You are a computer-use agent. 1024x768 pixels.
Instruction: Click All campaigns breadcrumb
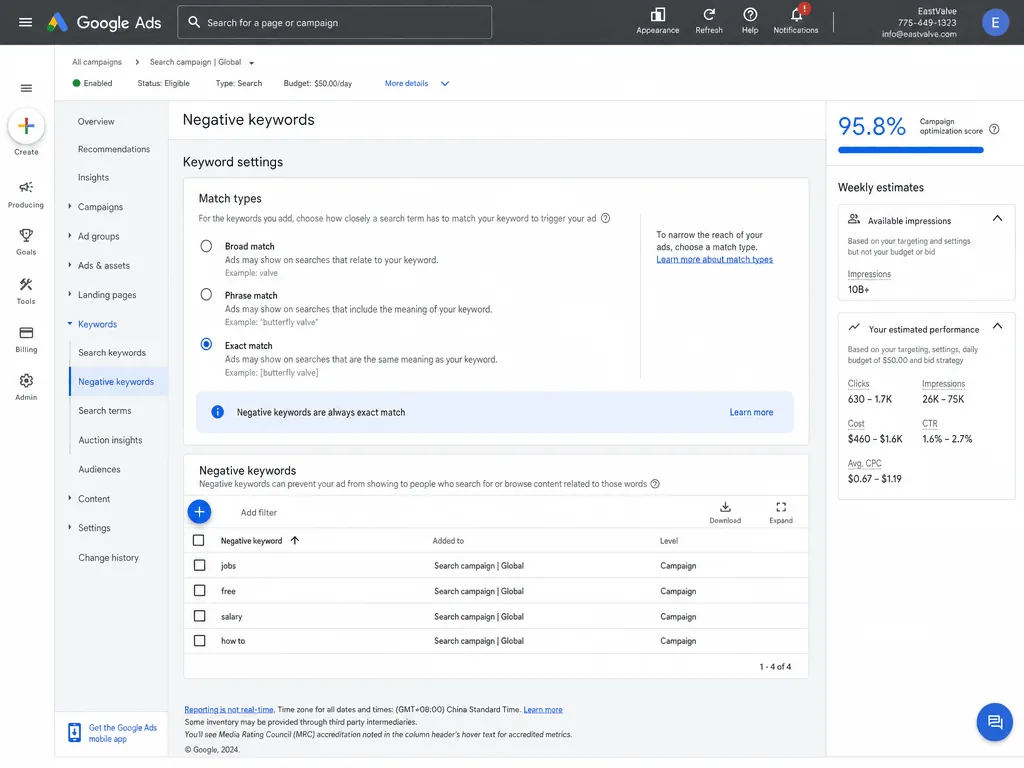pos(97,62)
